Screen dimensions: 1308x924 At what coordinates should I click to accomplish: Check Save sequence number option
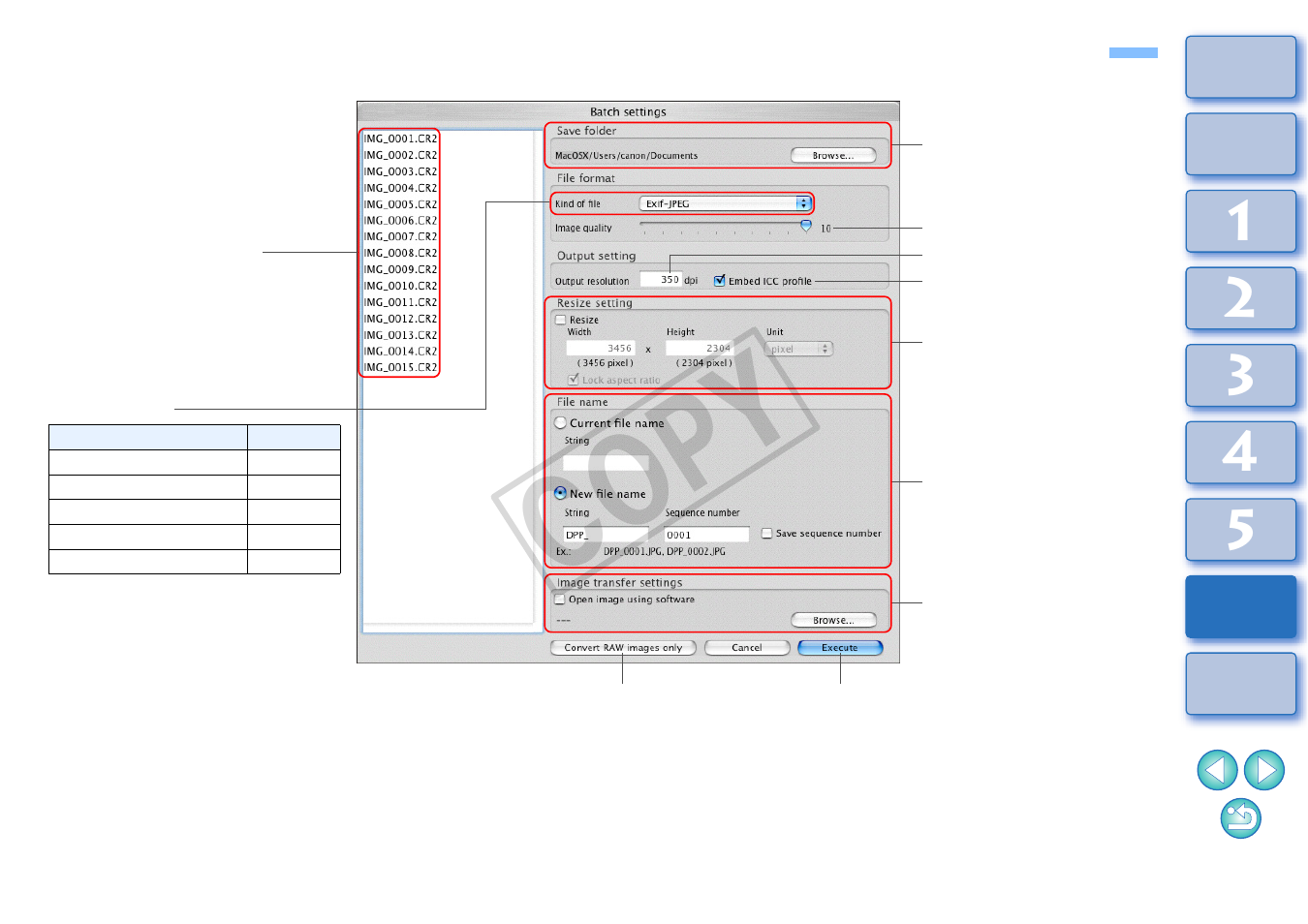[x=767, y=534]
